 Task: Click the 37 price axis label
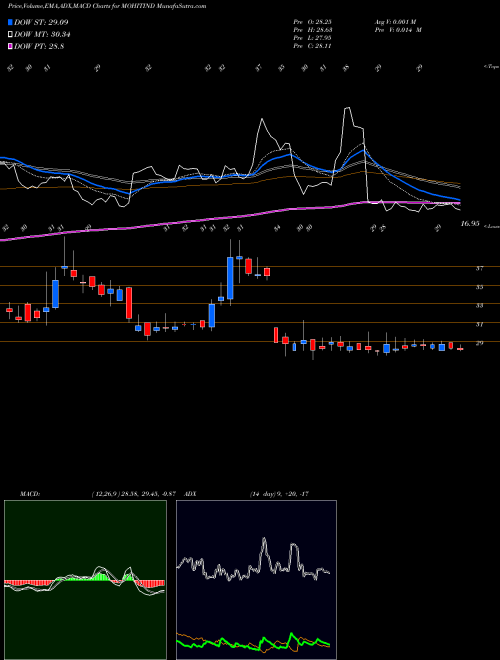coord(479,268)
